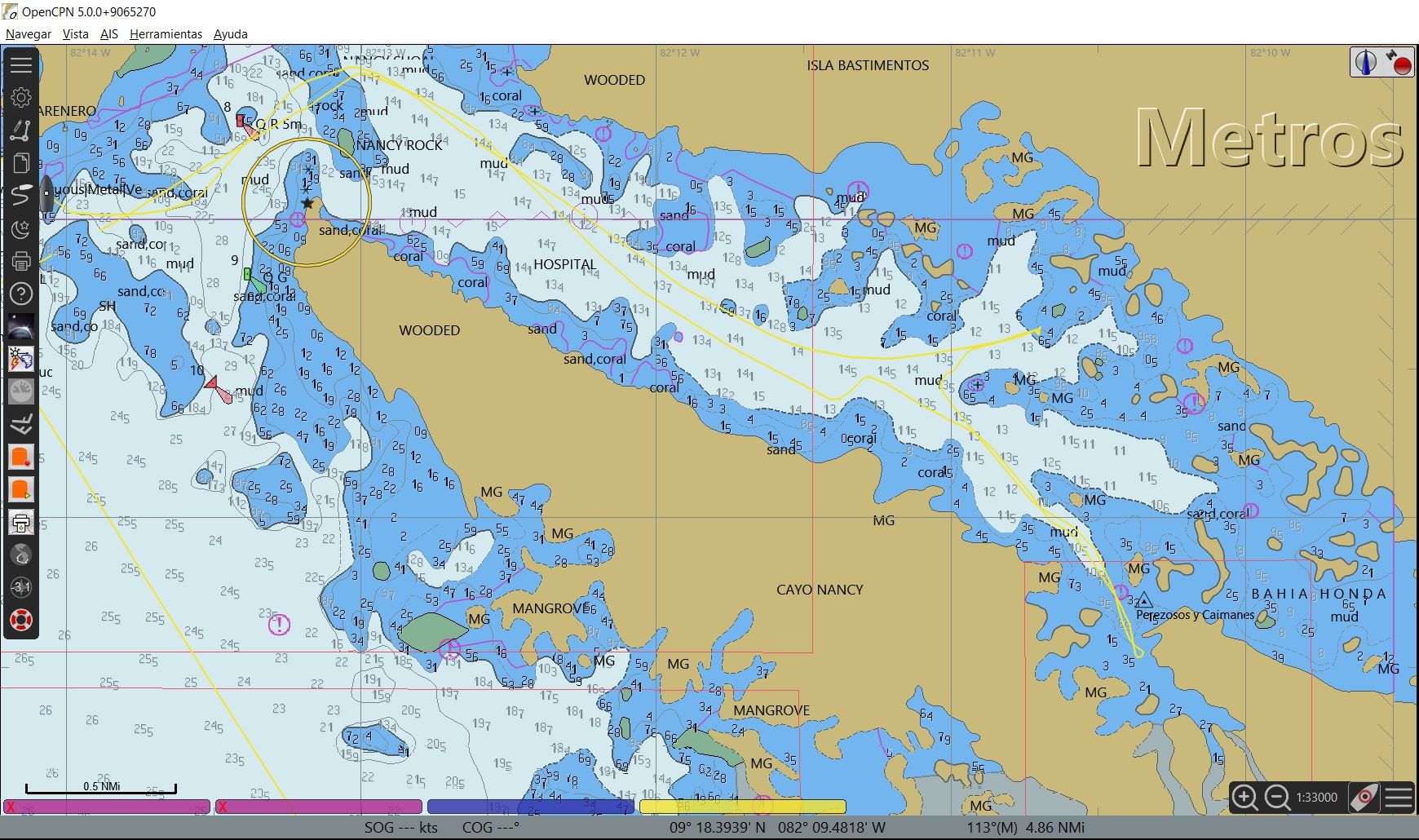Toggle the Dashboard gauge plugin icon
This screenshot has height=840, width=1419.
pyautogui.click(x=21, y=391)
